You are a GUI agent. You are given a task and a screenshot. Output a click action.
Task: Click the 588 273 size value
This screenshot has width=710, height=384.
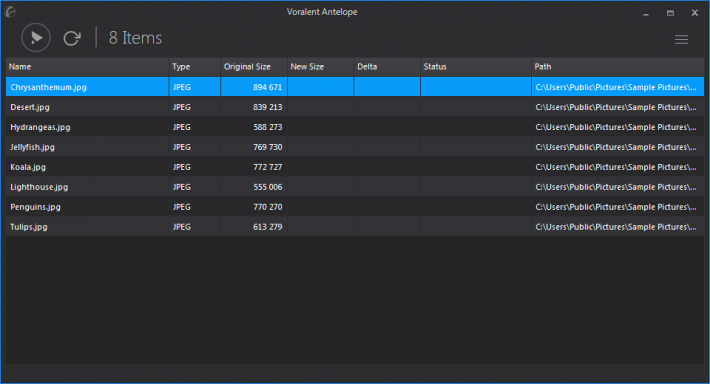coord(268,127)
